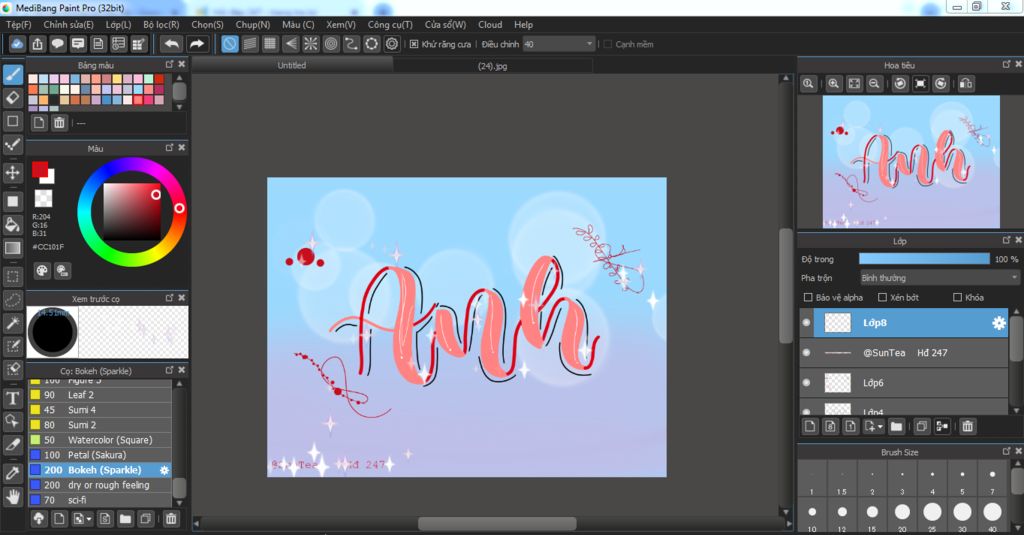Flip the navigator view horizontally
Image resolution: width=1024 pixels, height=535 pixels.
click(966, 84)
